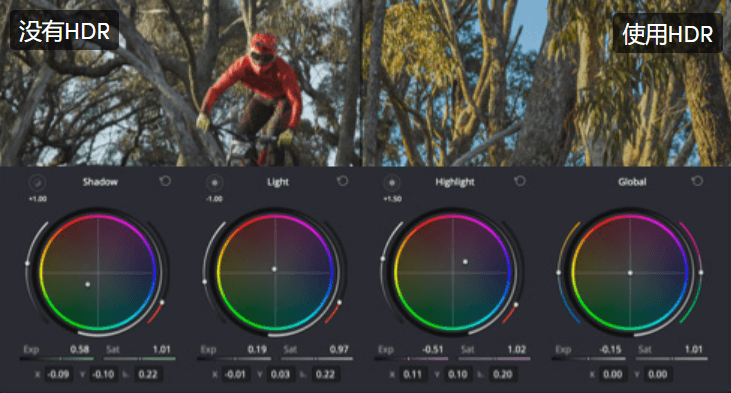Reset the Global color wheel
The height and width of the screenshot is (393, 731).
(697, 181)
